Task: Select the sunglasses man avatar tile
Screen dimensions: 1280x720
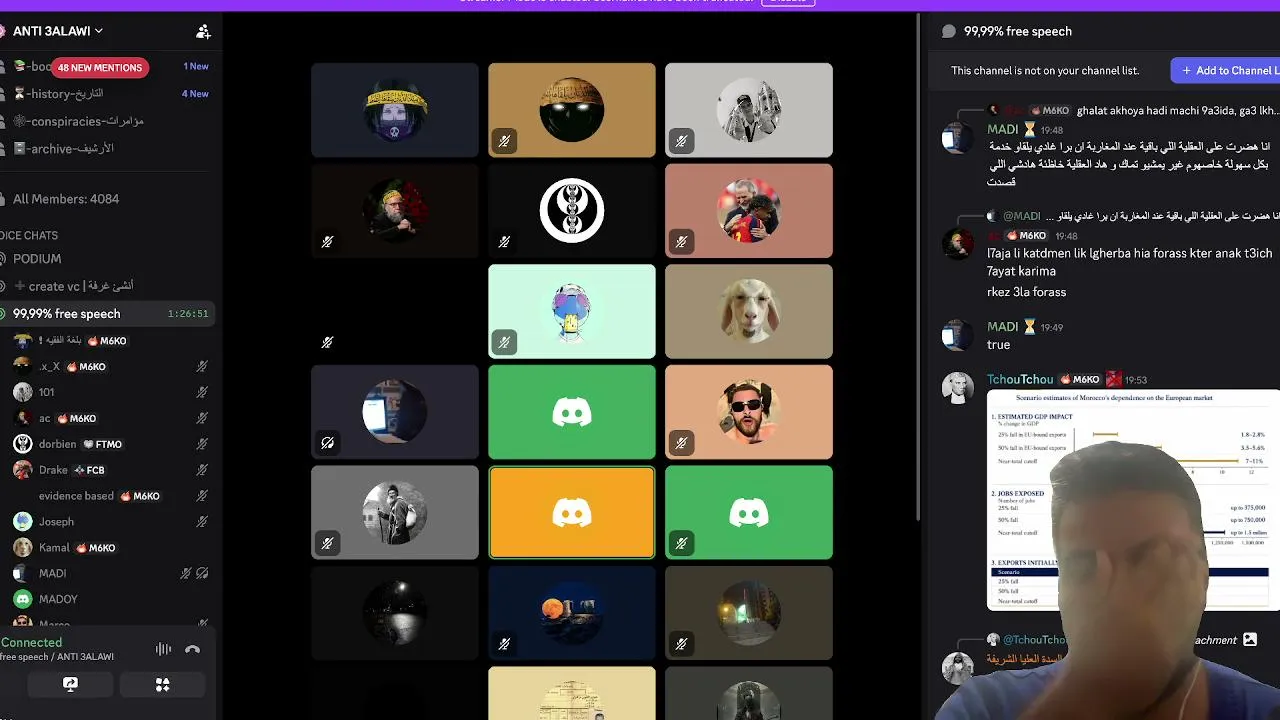Action: (749, 412)
